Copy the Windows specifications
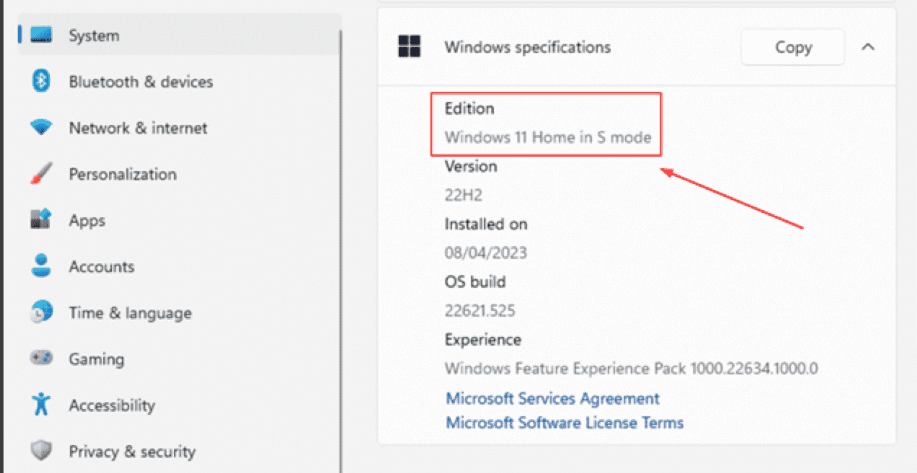This screenshot has height=473, width=917. (x=793, y=47)
